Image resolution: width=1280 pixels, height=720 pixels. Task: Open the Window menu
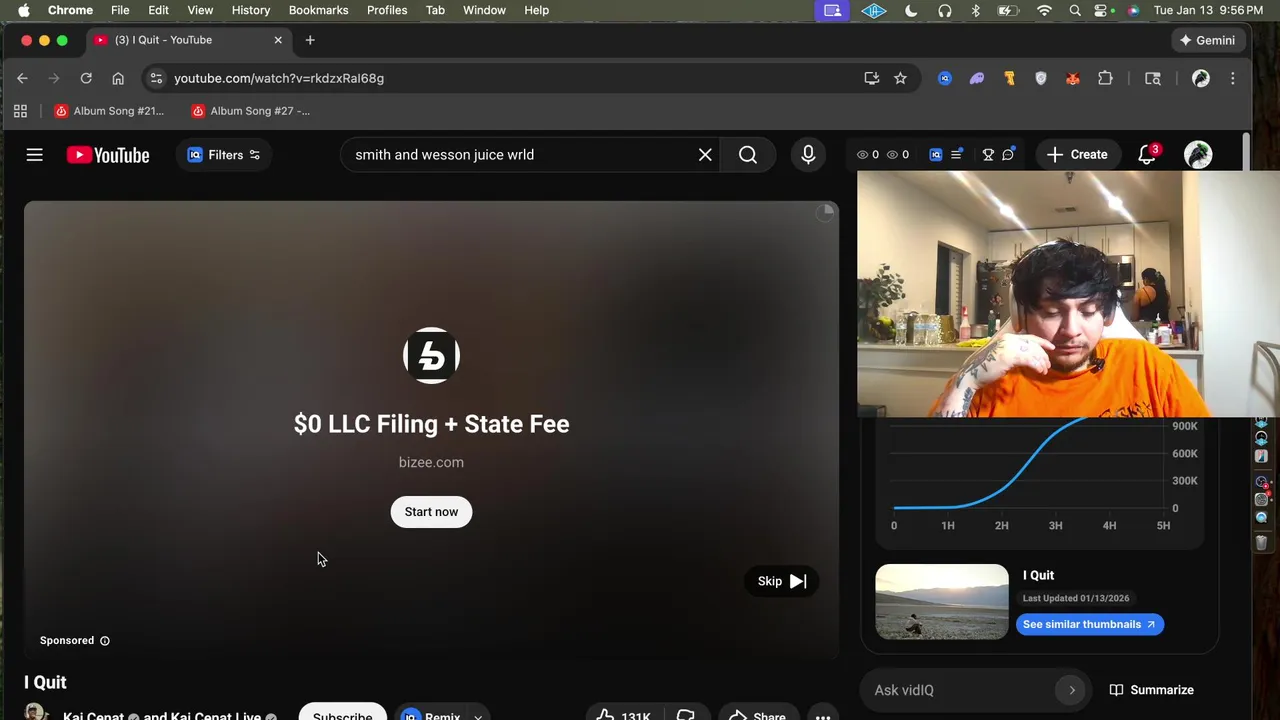[484, 10]
